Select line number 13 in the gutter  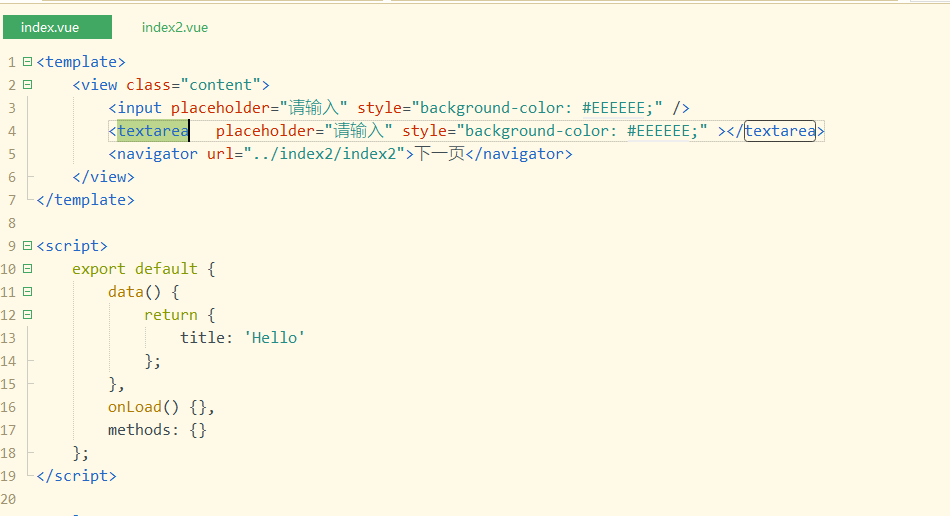point(9,338)
